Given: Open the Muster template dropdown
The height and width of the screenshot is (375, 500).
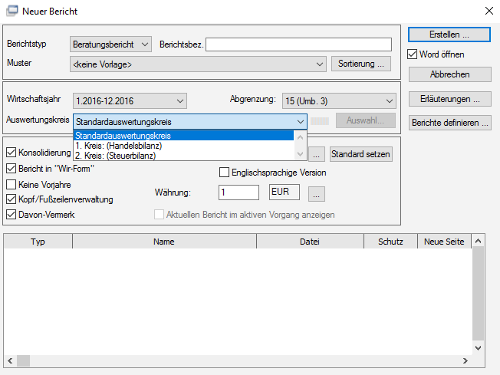Looking at the screenshot, I should click(198, 64).
